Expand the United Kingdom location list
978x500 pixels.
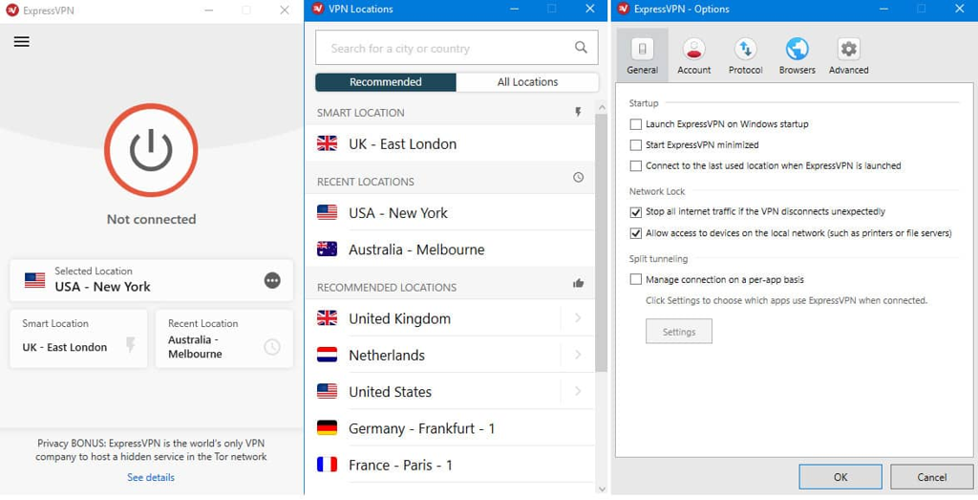[x=578, y=319]
